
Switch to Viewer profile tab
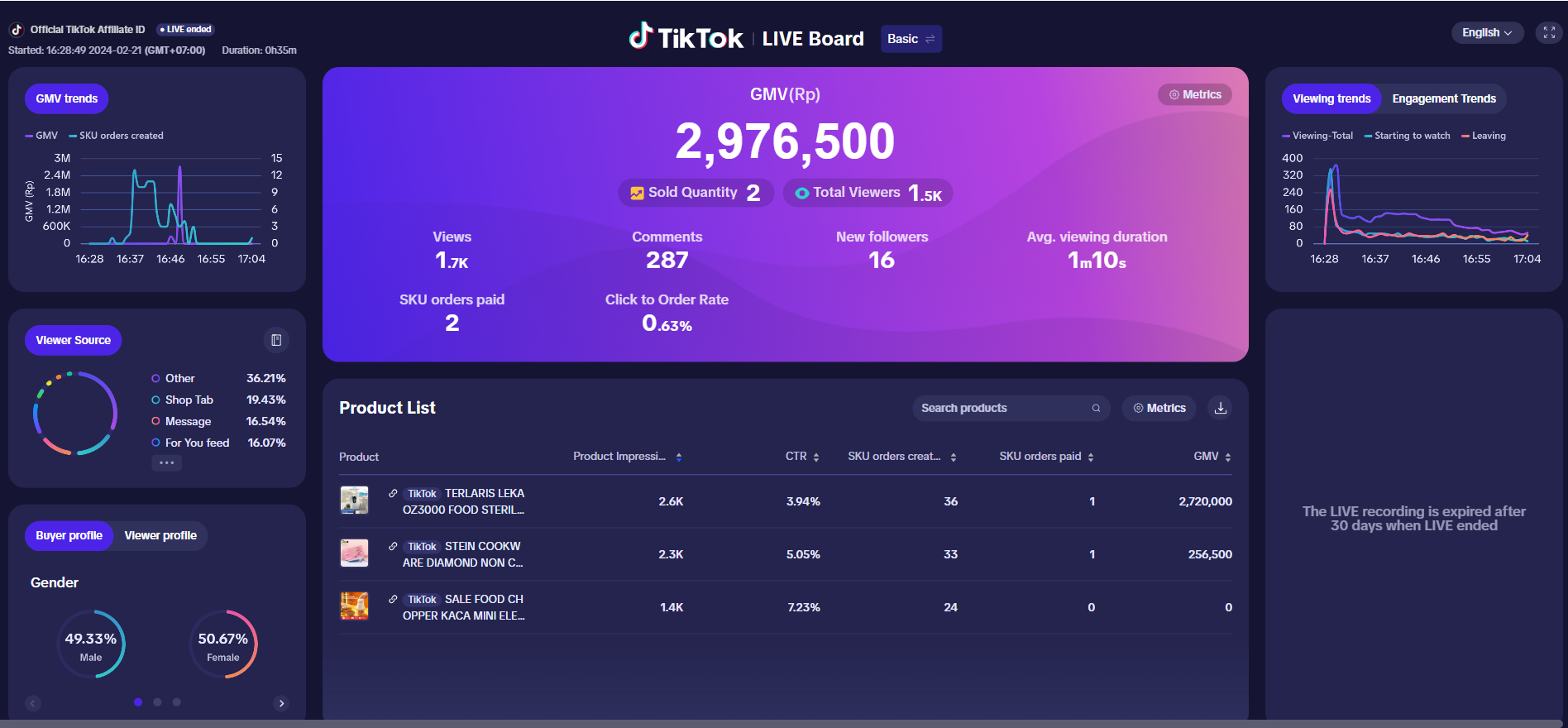pyautogui.click(x=160, y=535)
